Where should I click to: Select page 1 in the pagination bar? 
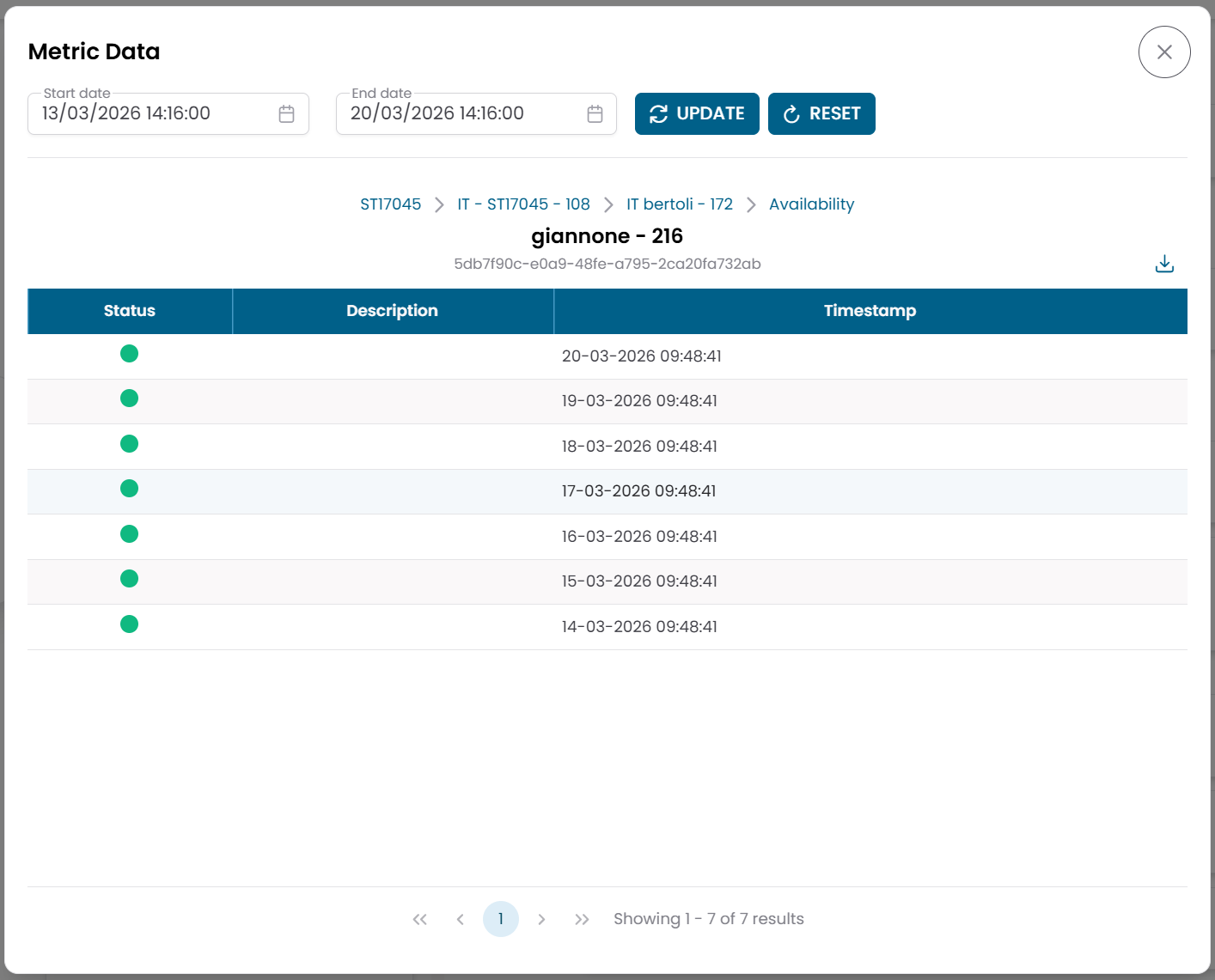pyautogui.click(x=501, y=918)
